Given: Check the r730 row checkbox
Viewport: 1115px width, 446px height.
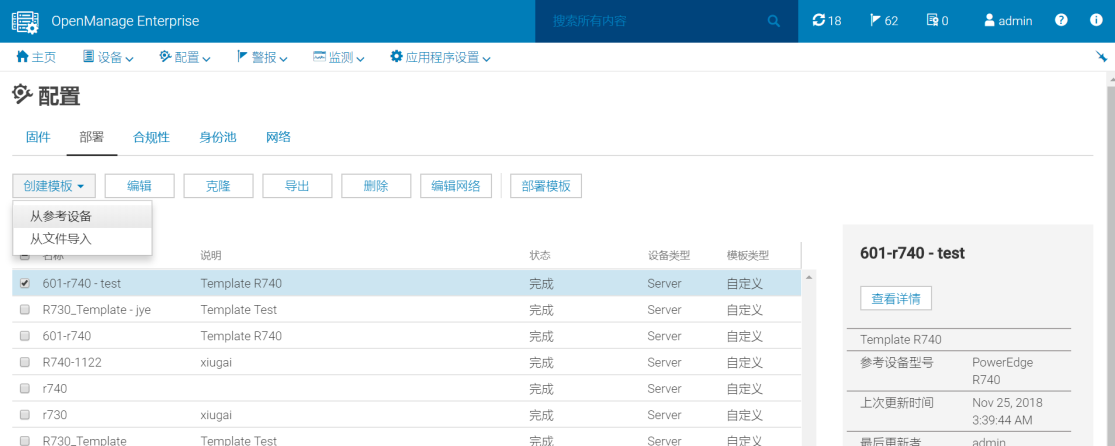Looking at the screenshot, I should coord(25,415).
